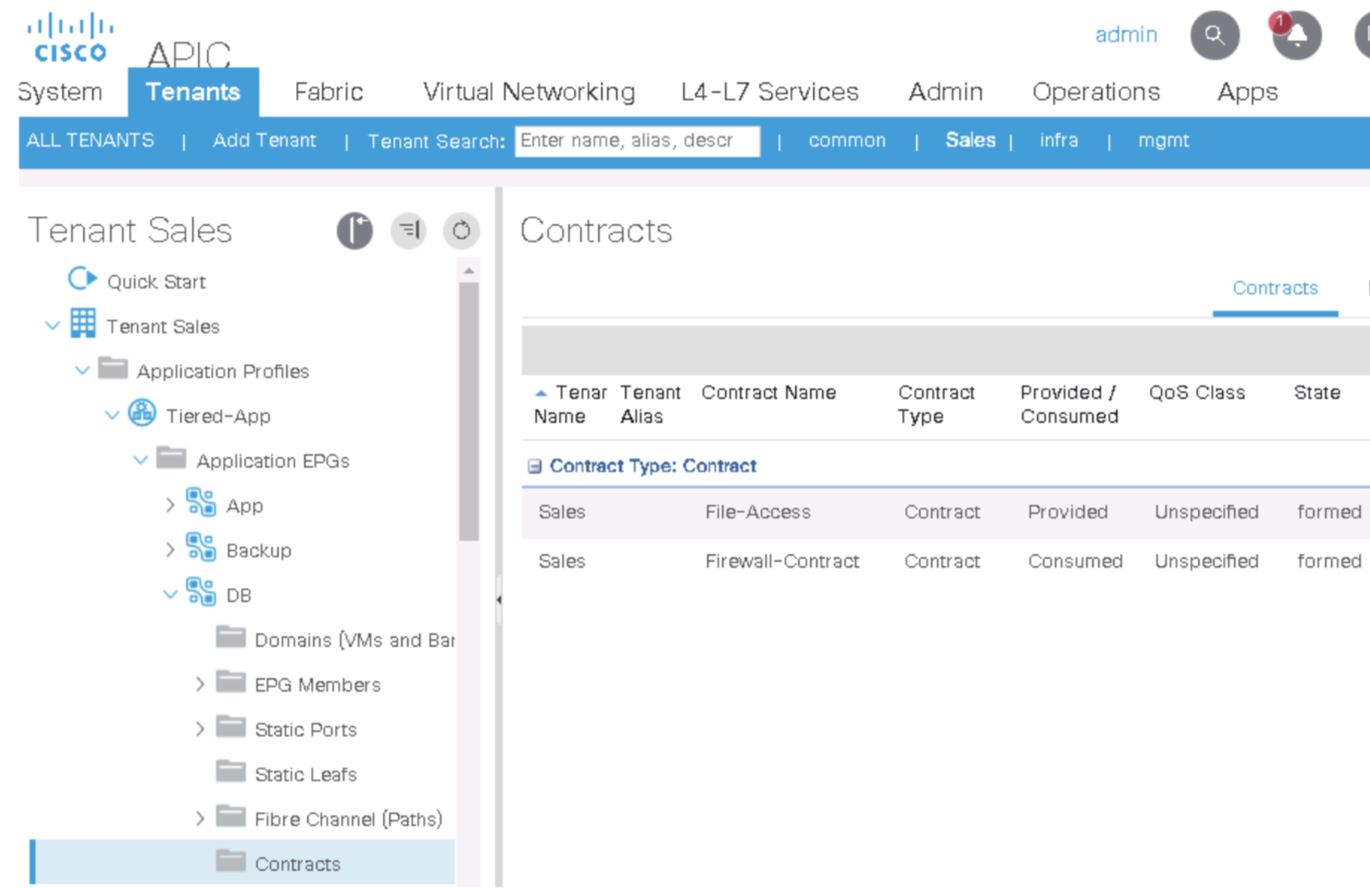Click the Tenant Search input field
Image resolution: width=1370 pixels, height=888 pixels.
(637, 141)
